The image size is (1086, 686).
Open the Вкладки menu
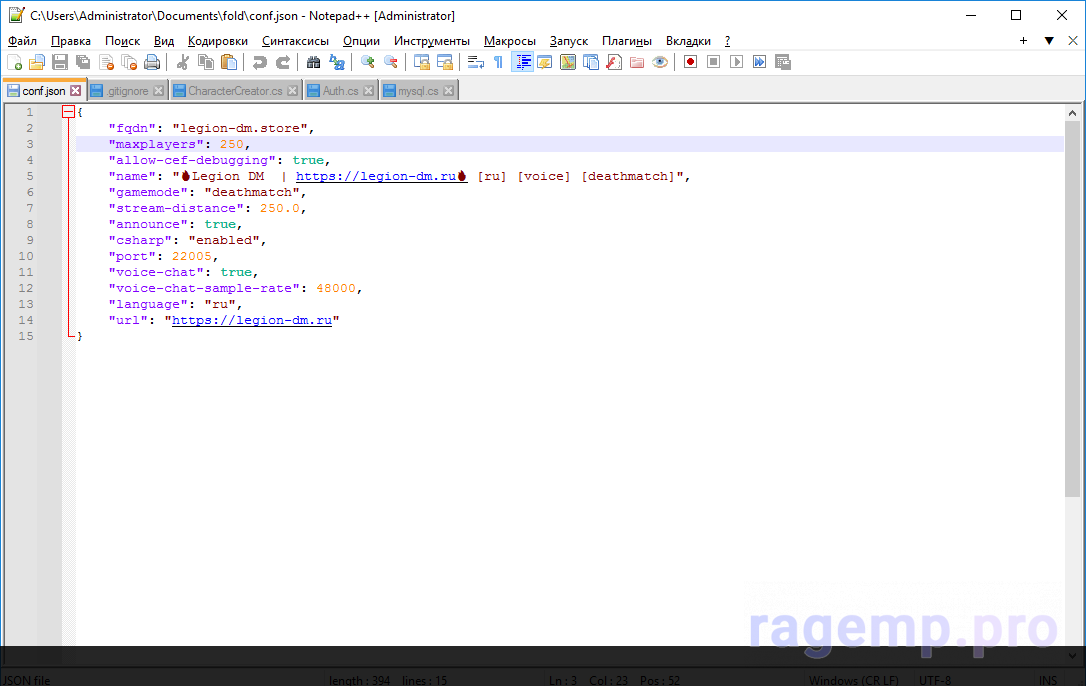tap(688, 41)
